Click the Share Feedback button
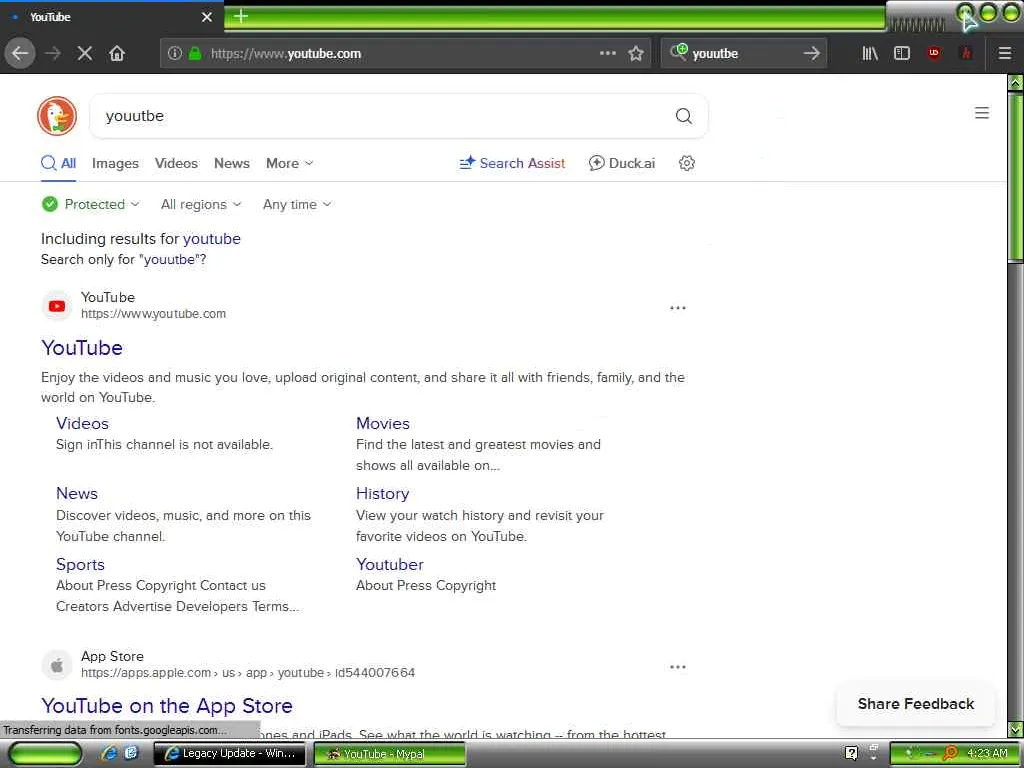The height and width of the screenshot is (768, 1024). [x=916, y=704]
